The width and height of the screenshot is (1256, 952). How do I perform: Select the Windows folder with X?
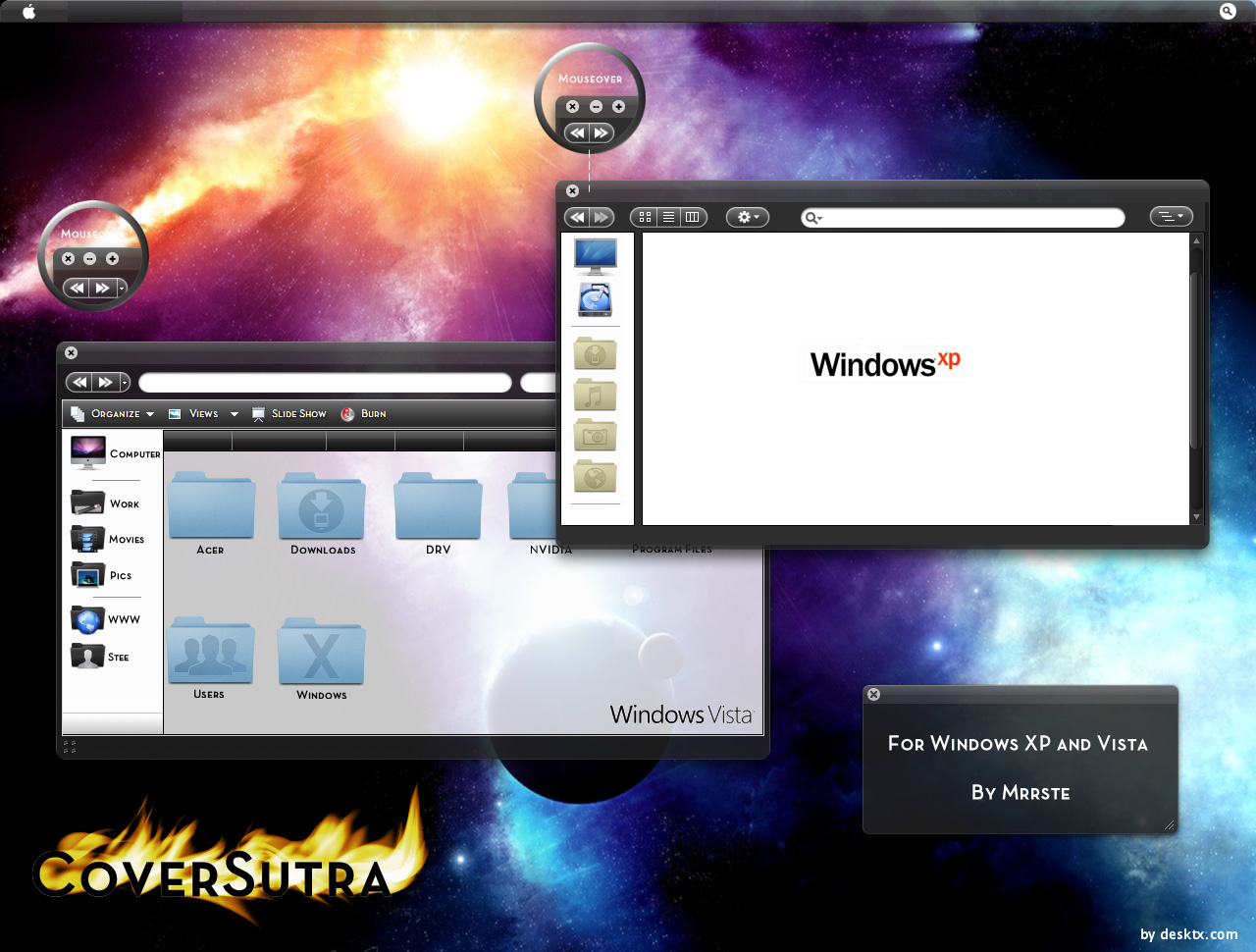321,658
